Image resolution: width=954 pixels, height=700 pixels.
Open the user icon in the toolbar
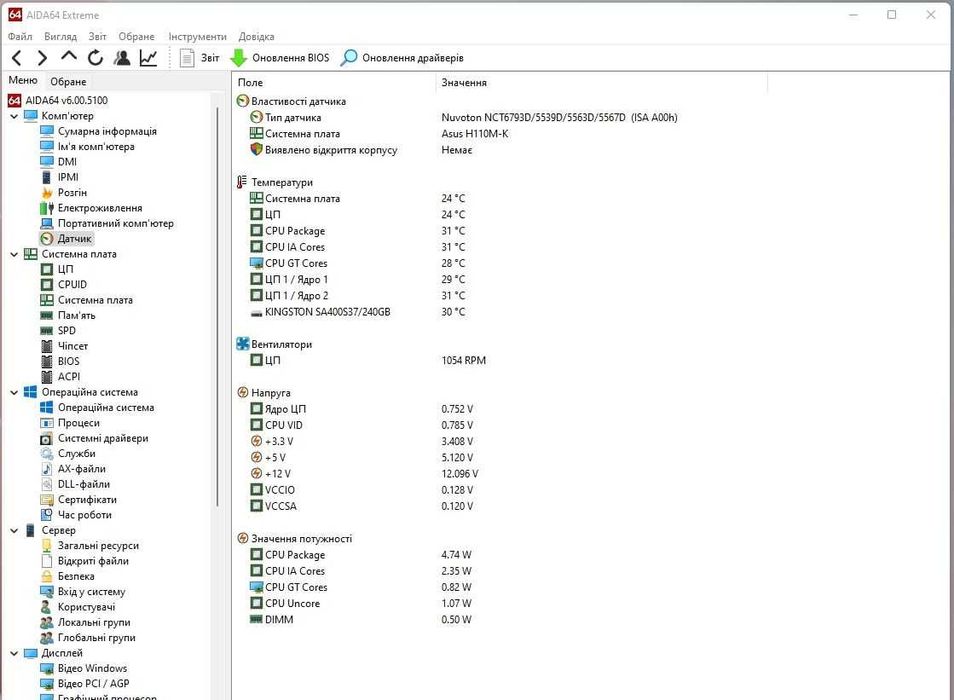[x=122, y=58]
